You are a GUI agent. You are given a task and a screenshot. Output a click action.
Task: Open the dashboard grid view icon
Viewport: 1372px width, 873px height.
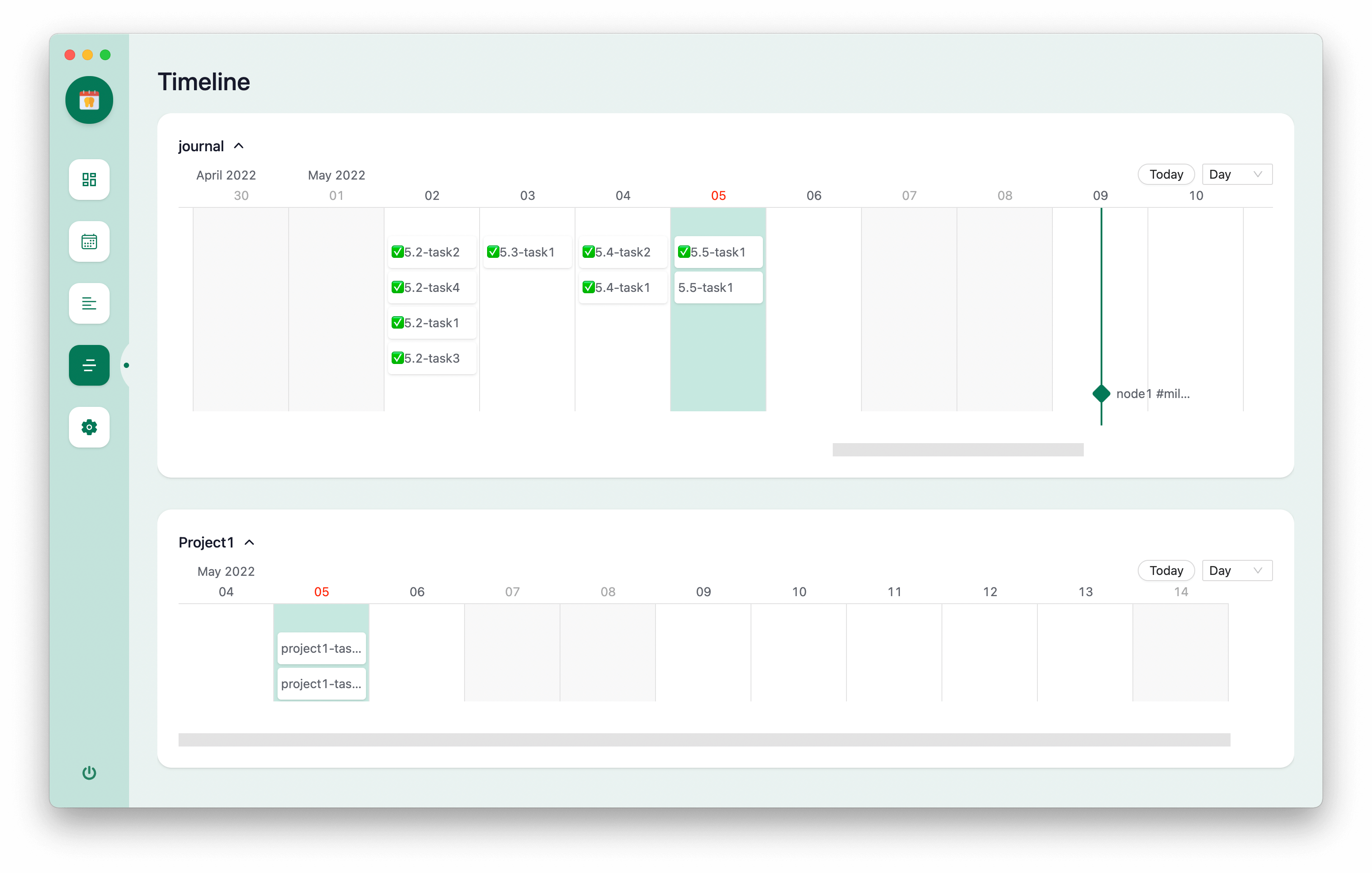[89, 180]
